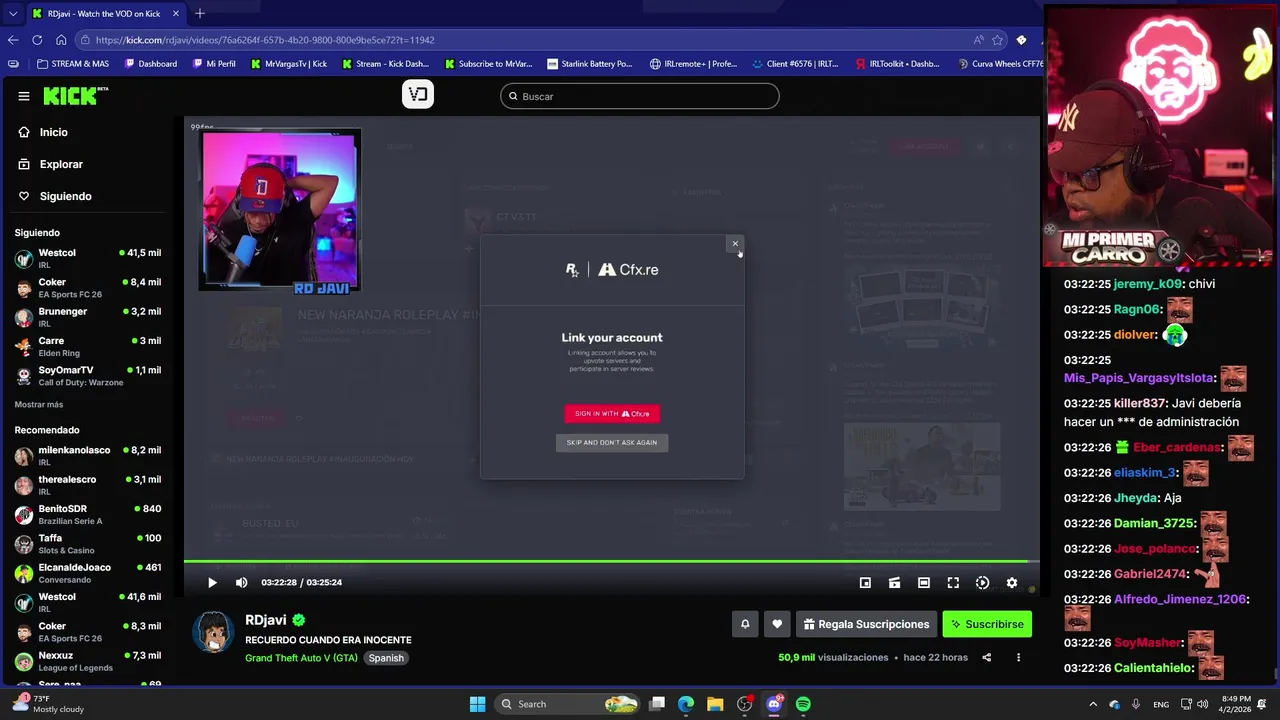
Task: Close the Cfx.re link account dialog
Action: pos(735,243)
